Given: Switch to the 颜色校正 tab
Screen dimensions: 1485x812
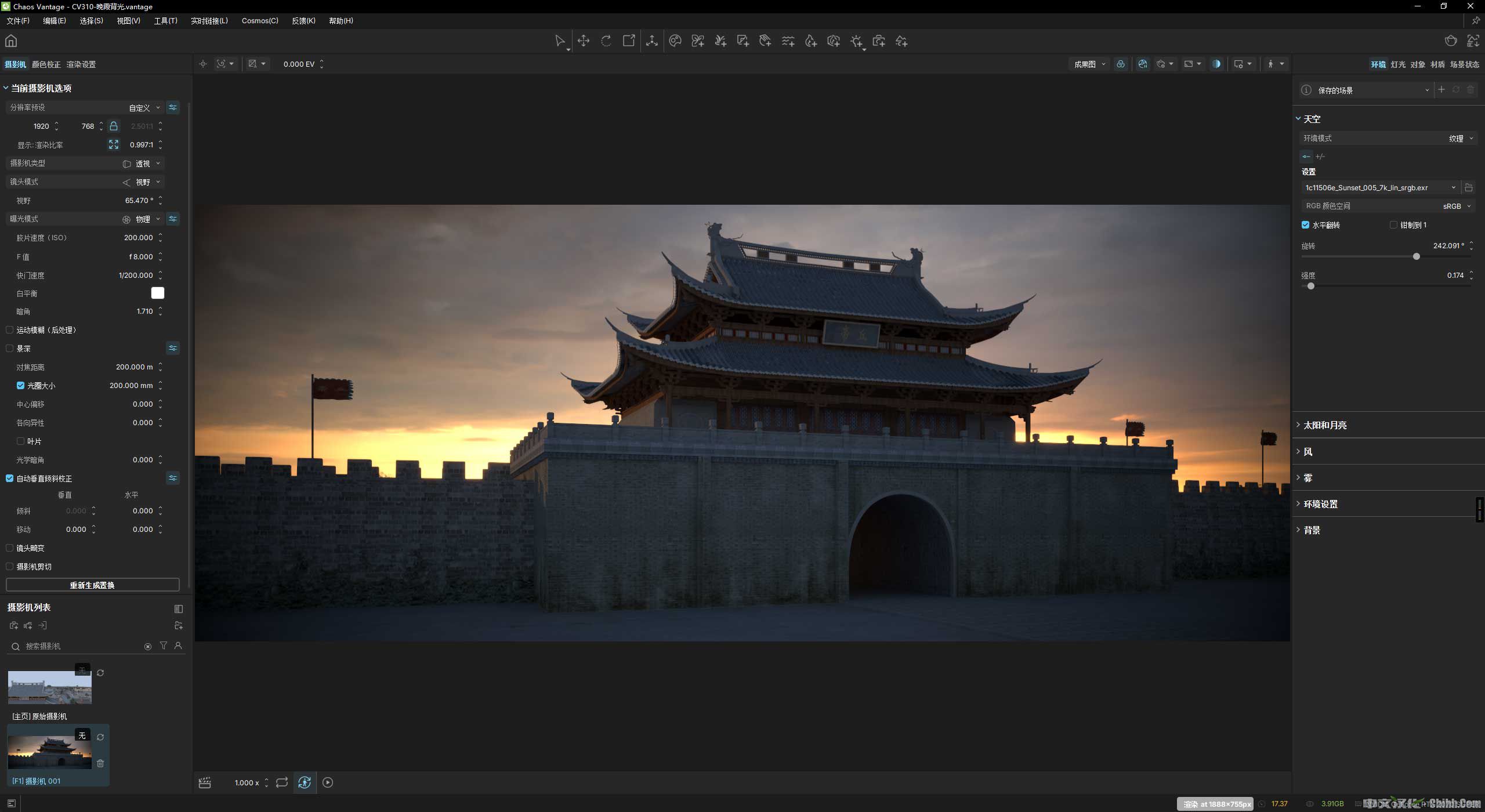Looking at the screenshot, I should pos(46,64).
